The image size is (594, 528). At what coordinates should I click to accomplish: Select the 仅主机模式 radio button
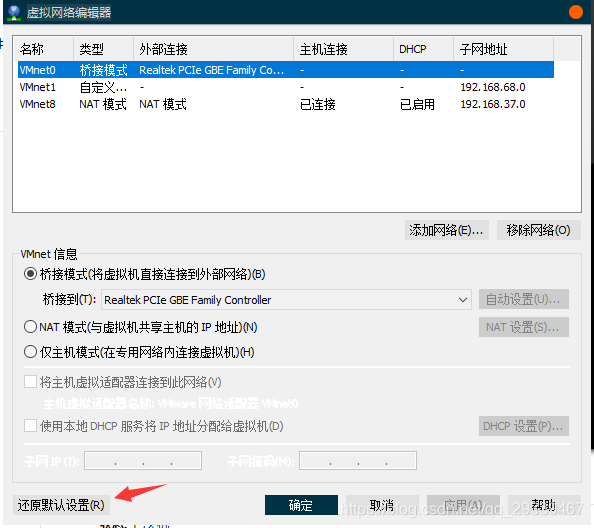click(30, 352)
